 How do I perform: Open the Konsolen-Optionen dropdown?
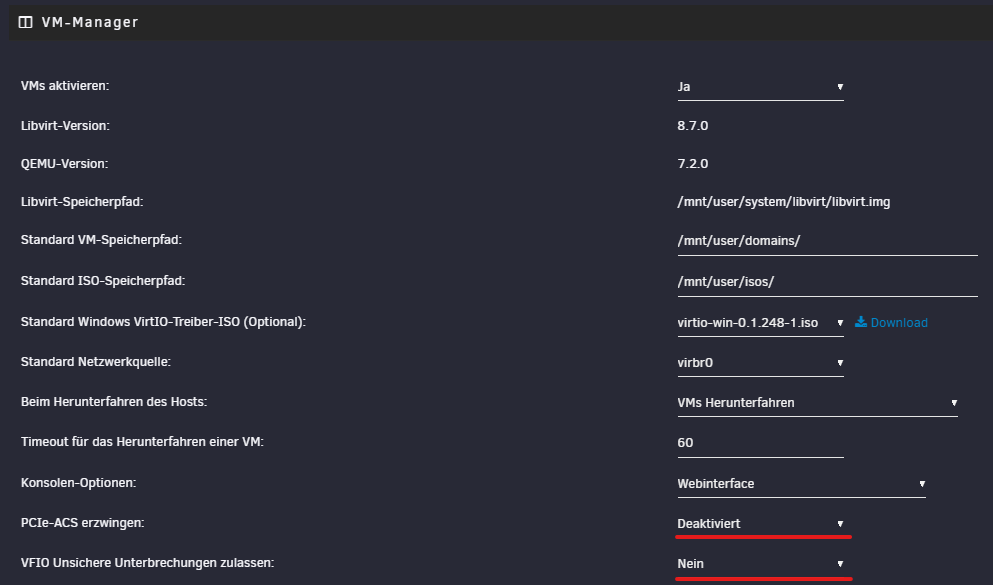pyautogui.click(x=801, y=484)
